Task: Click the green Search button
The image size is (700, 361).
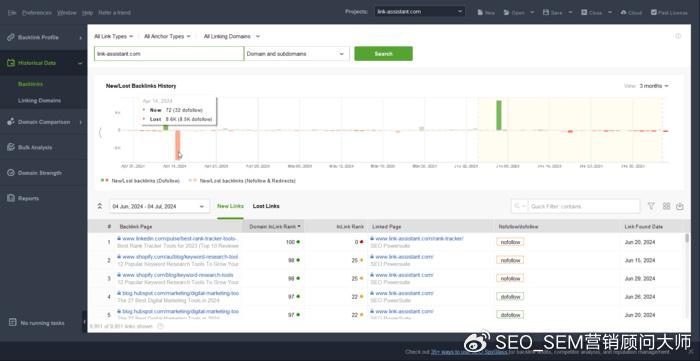Action: (x=383, y=54)
